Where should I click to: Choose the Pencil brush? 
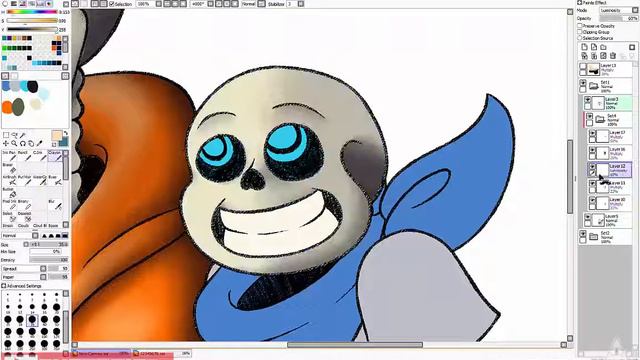pyautogui.click(x=24, y=156)
